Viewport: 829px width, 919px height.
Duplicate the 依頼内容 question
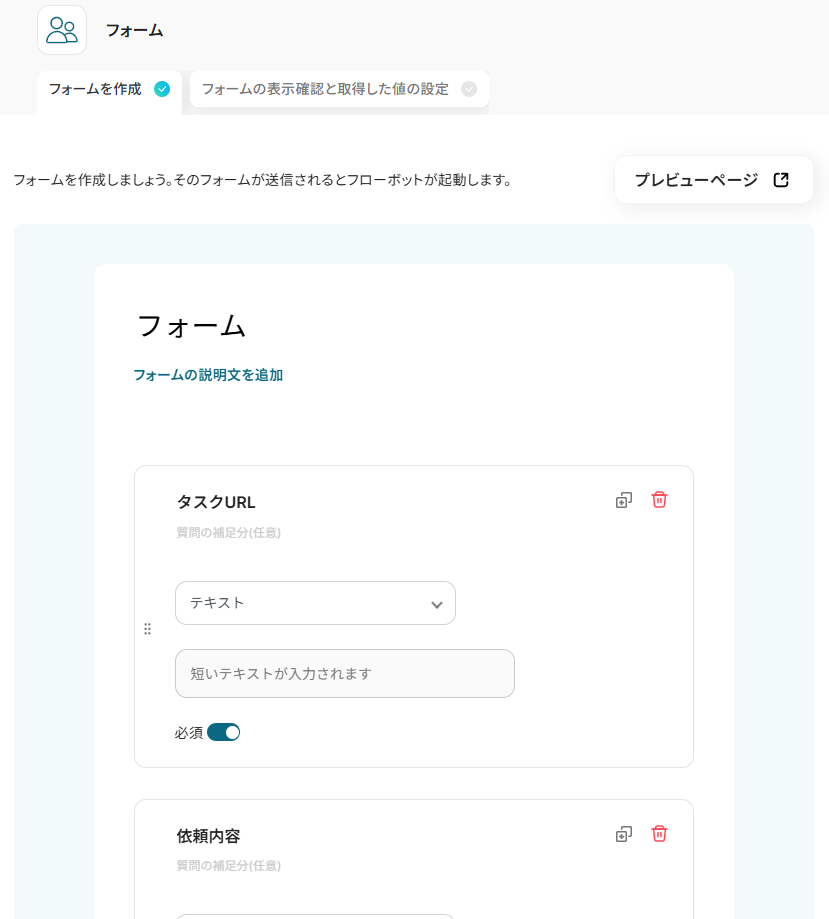(x=624, y=834)
